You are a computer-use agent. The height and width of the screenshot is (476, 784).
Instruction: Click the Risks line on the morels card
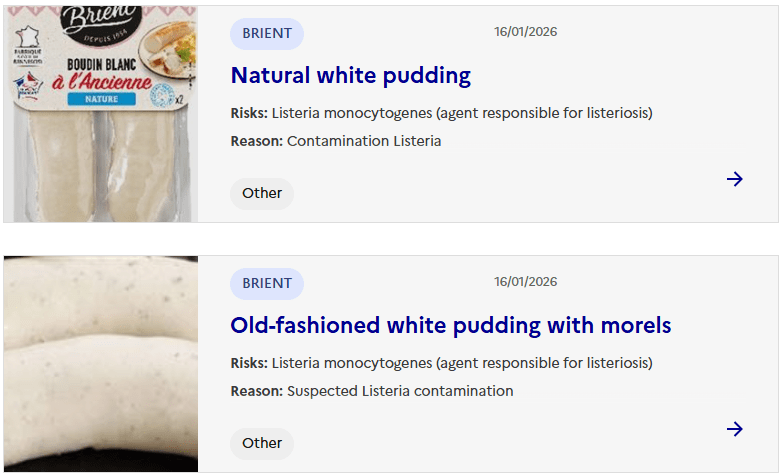[441, 363]
